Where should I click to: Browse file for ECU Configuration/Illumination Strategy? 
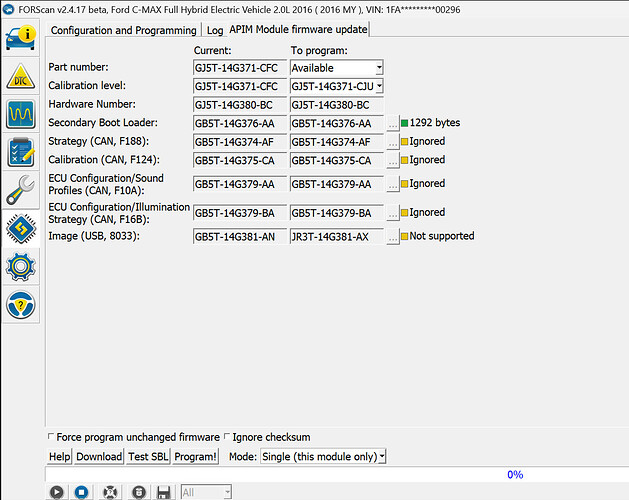tap(393, 213)
